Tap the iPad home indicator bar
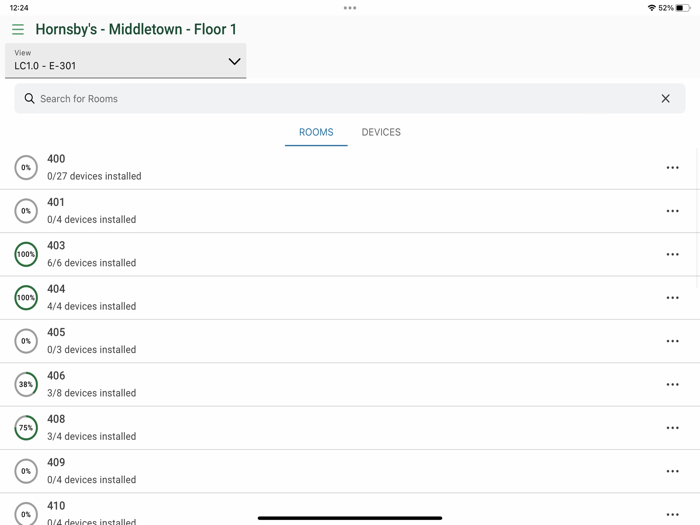The height and width of the screenshot is (525, 700). click(350, 518)
